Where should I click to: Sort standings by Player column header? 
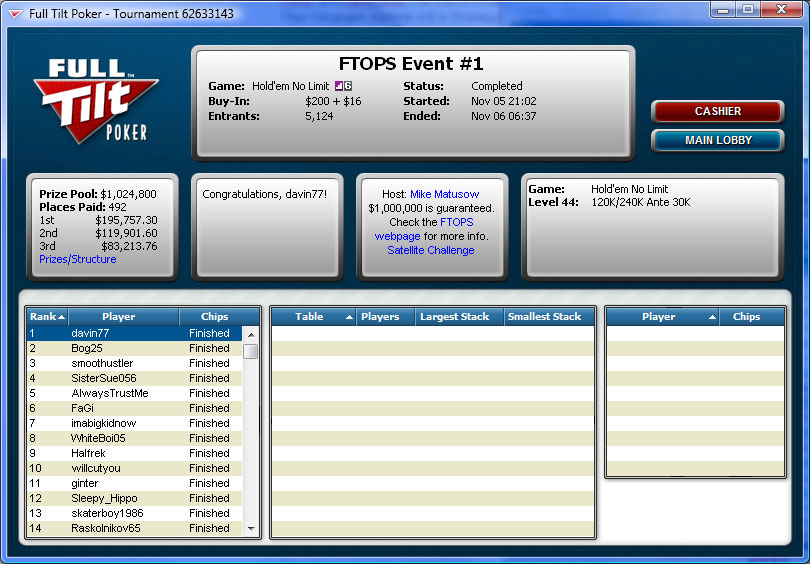pos(123,317)
